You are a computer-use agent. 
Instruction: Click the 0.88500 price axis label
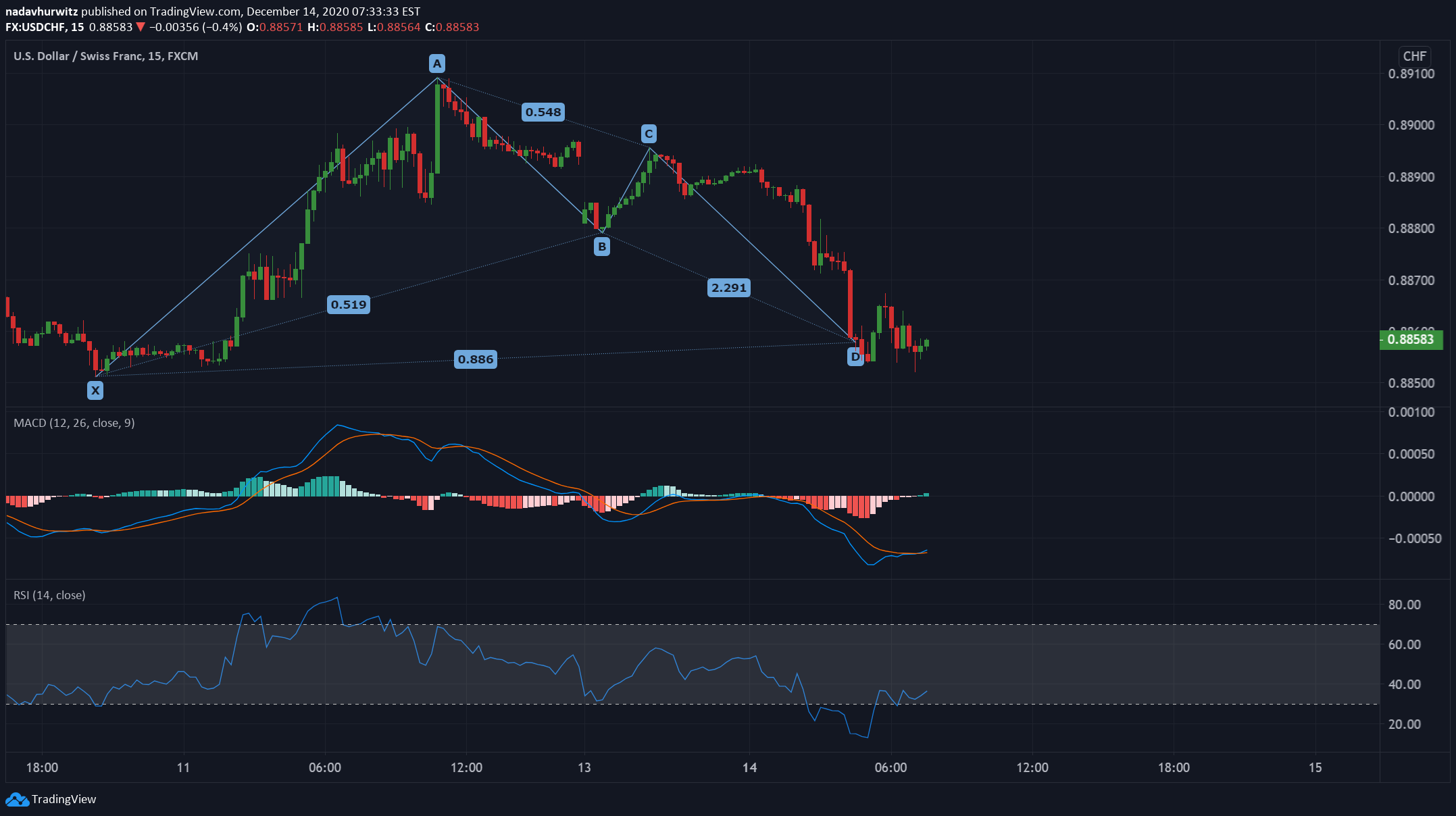pos(1411,383)
